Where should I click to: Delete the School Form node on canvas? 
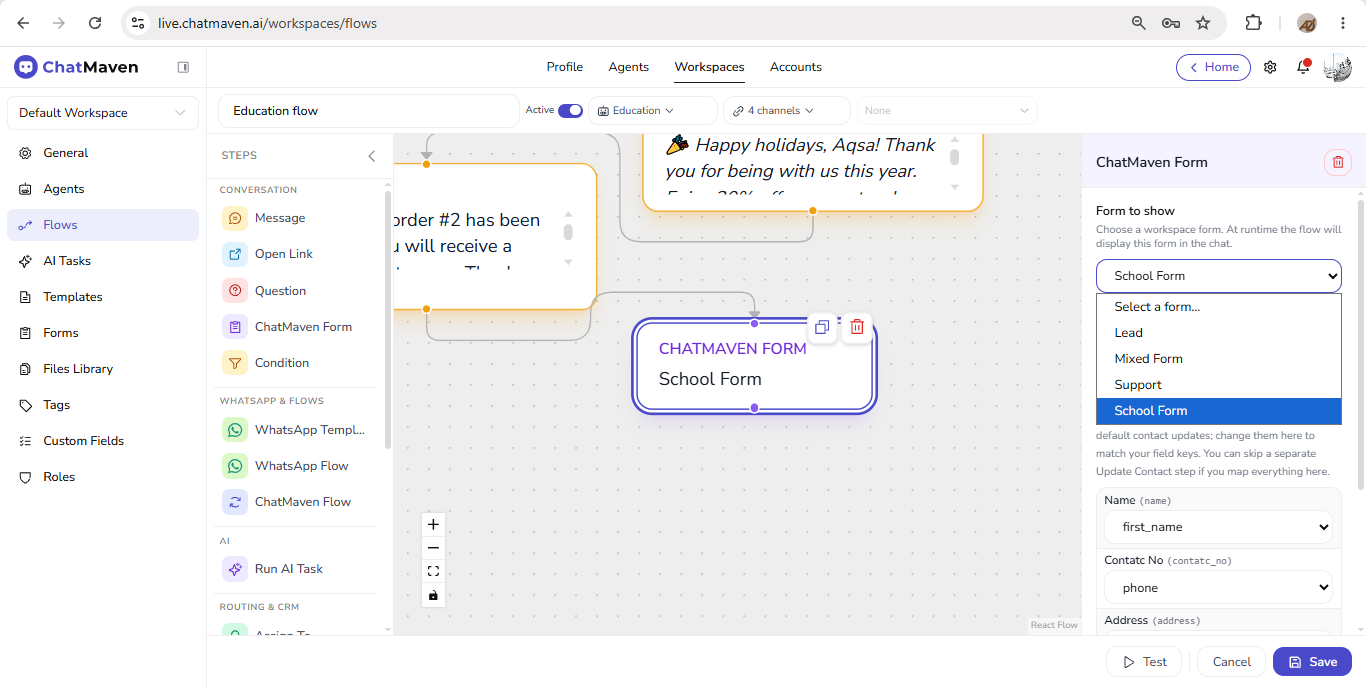[857, 327]
